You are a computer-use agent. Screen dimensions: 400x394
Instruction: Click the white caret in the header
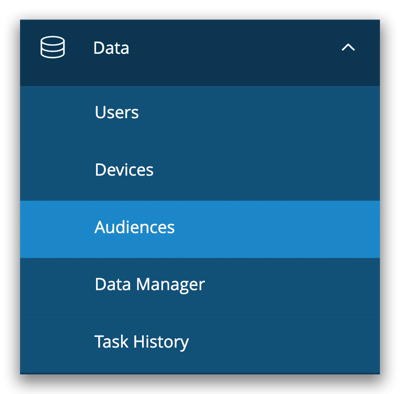point(348,48)
